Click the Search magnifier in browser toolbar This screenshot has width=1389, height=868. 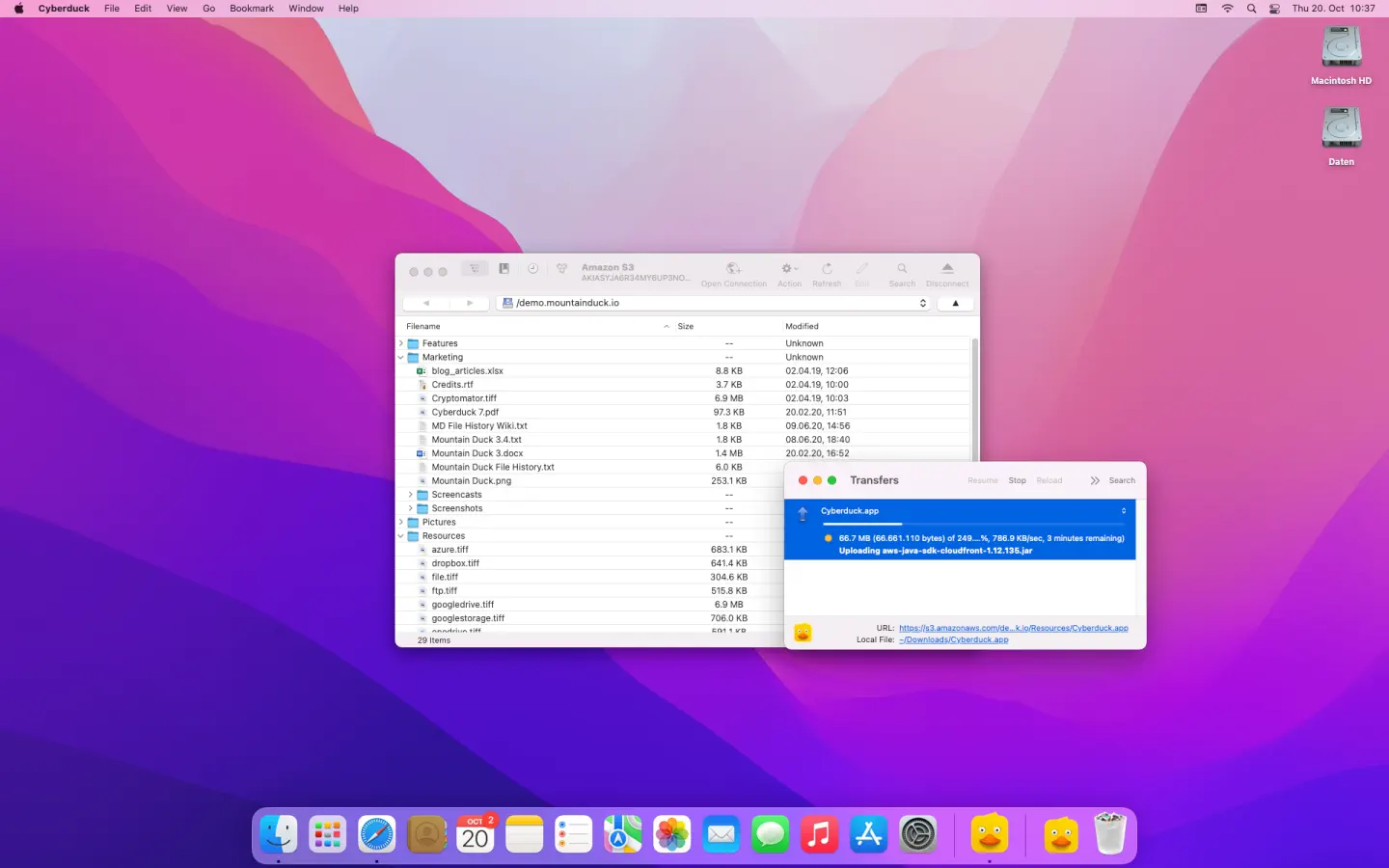(902, 269)
